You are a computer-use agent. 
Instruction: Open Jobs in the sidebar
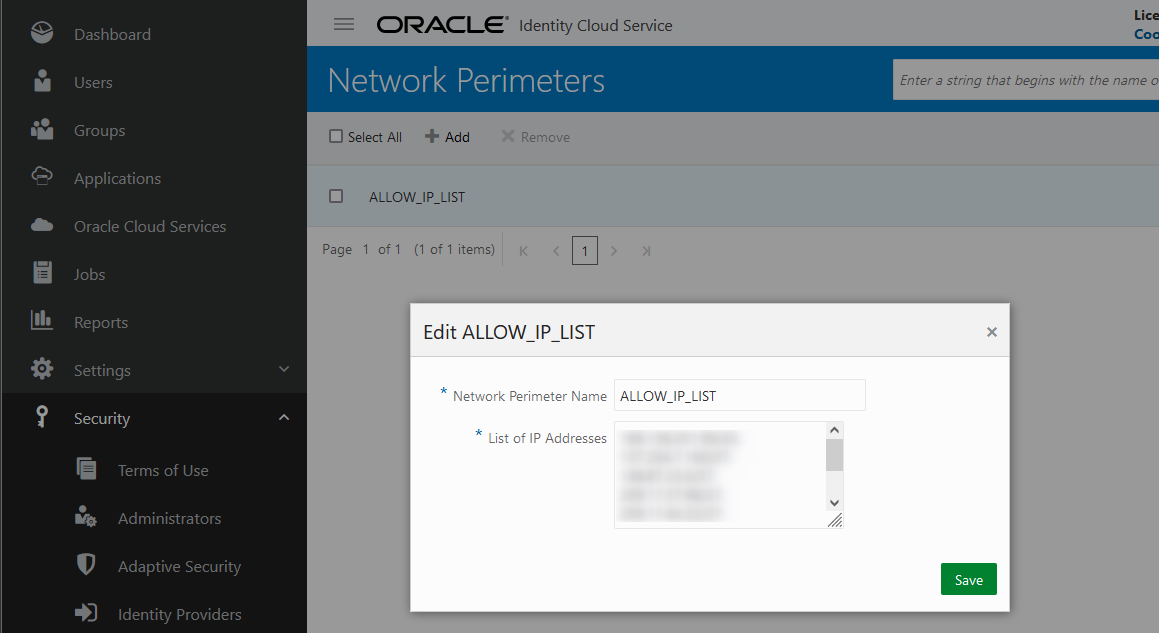click(89, 274)
